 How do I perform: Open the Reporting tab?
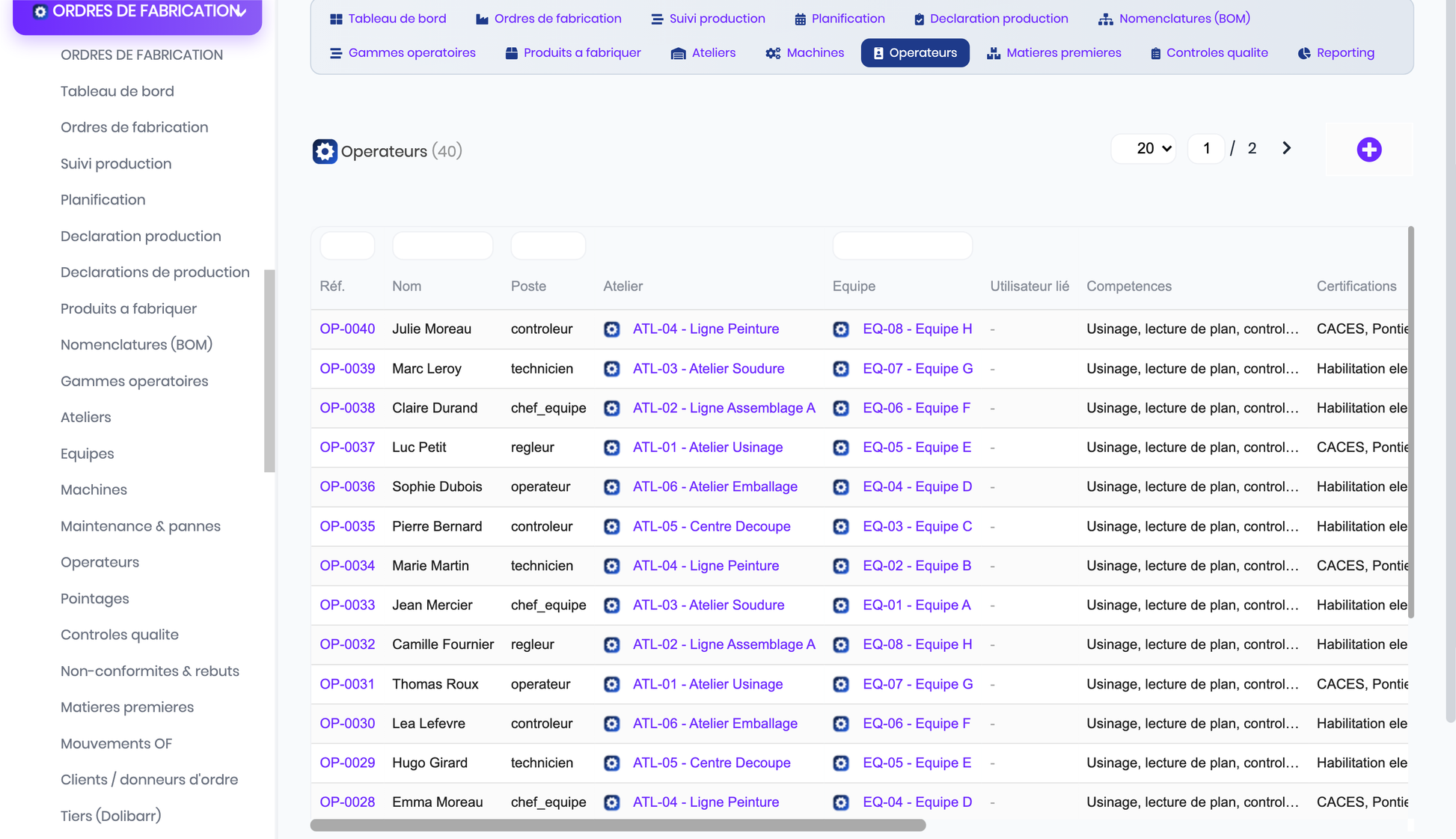click(x=1336, y=53)
